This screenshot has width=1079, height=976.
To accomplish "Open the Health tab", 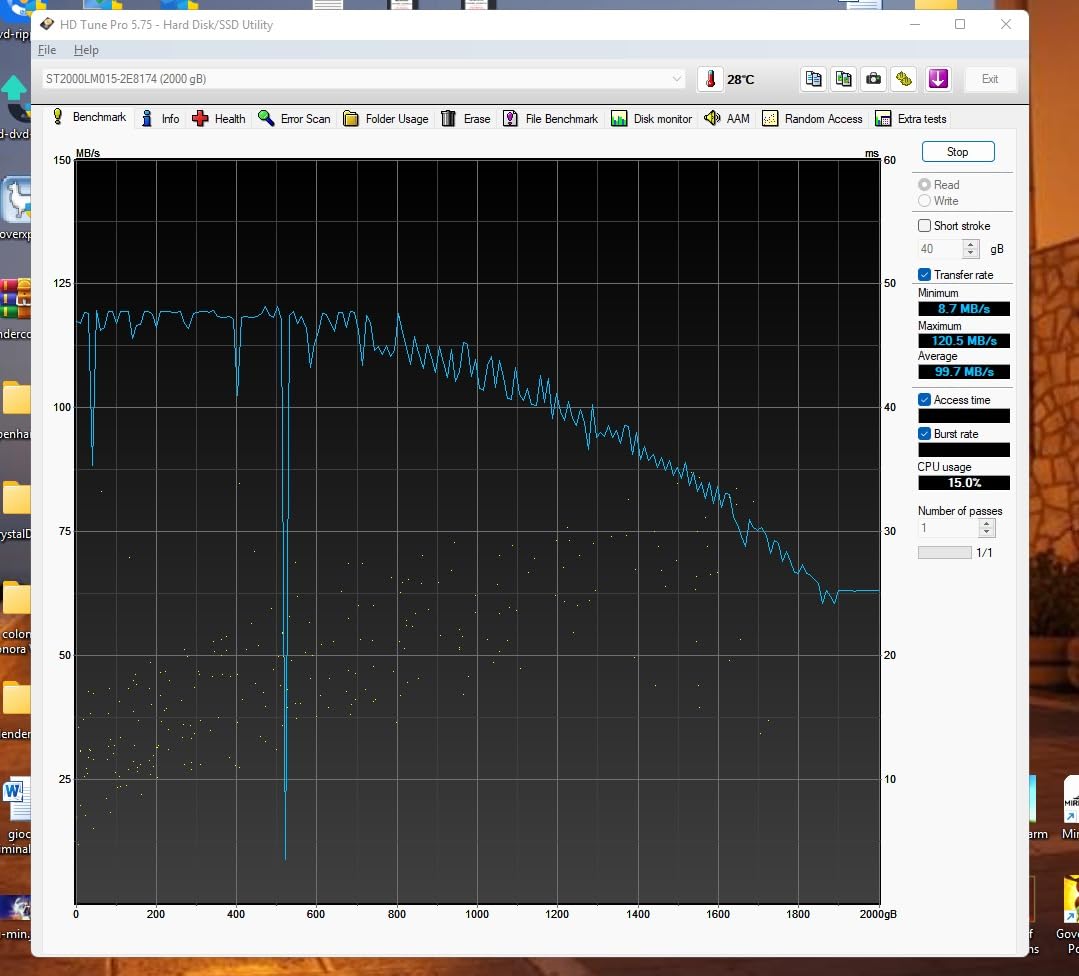I will tap(219, 118).
